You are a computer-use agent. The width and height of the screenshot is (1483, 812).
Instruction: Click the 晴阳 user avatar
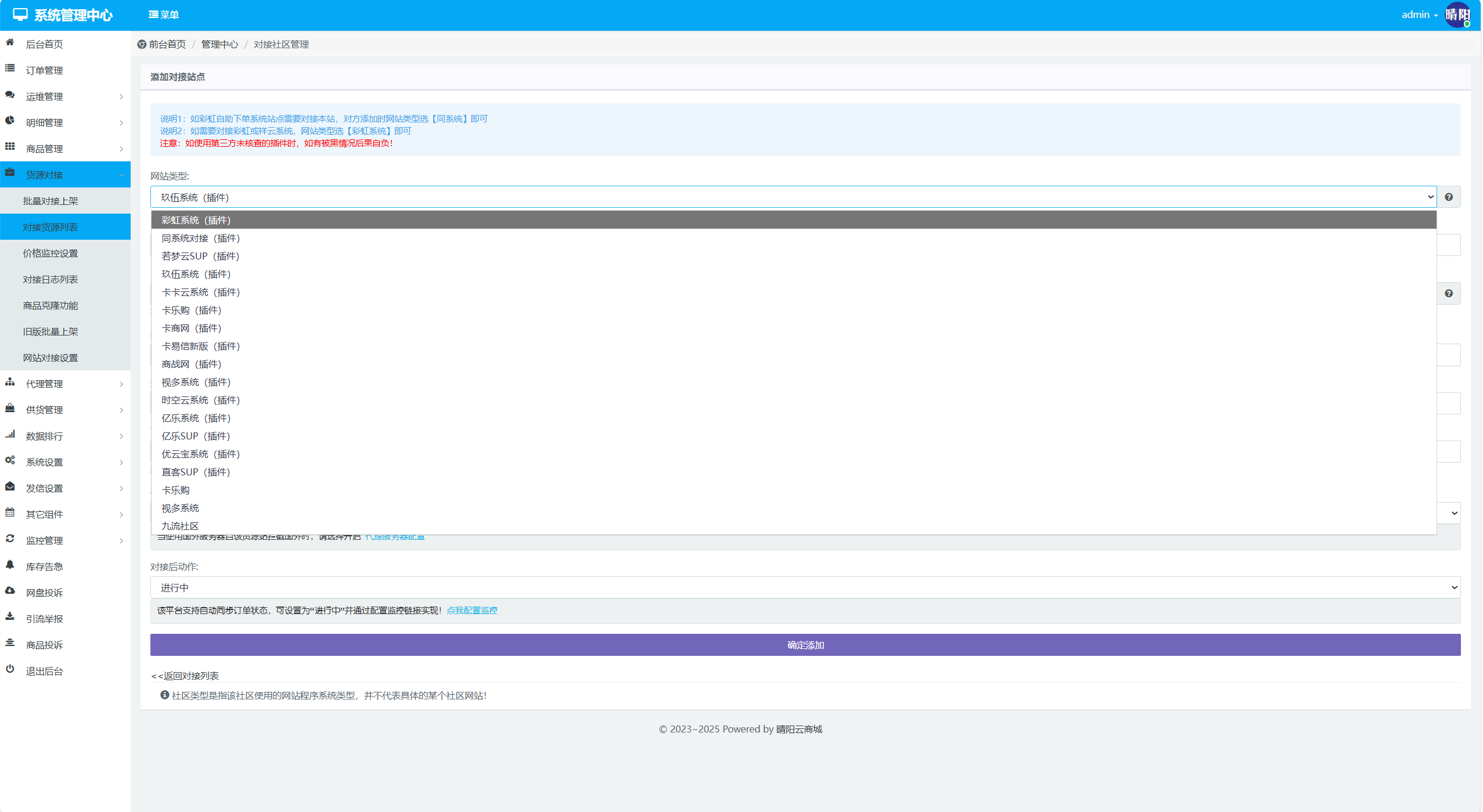(x=1457, y=15)
